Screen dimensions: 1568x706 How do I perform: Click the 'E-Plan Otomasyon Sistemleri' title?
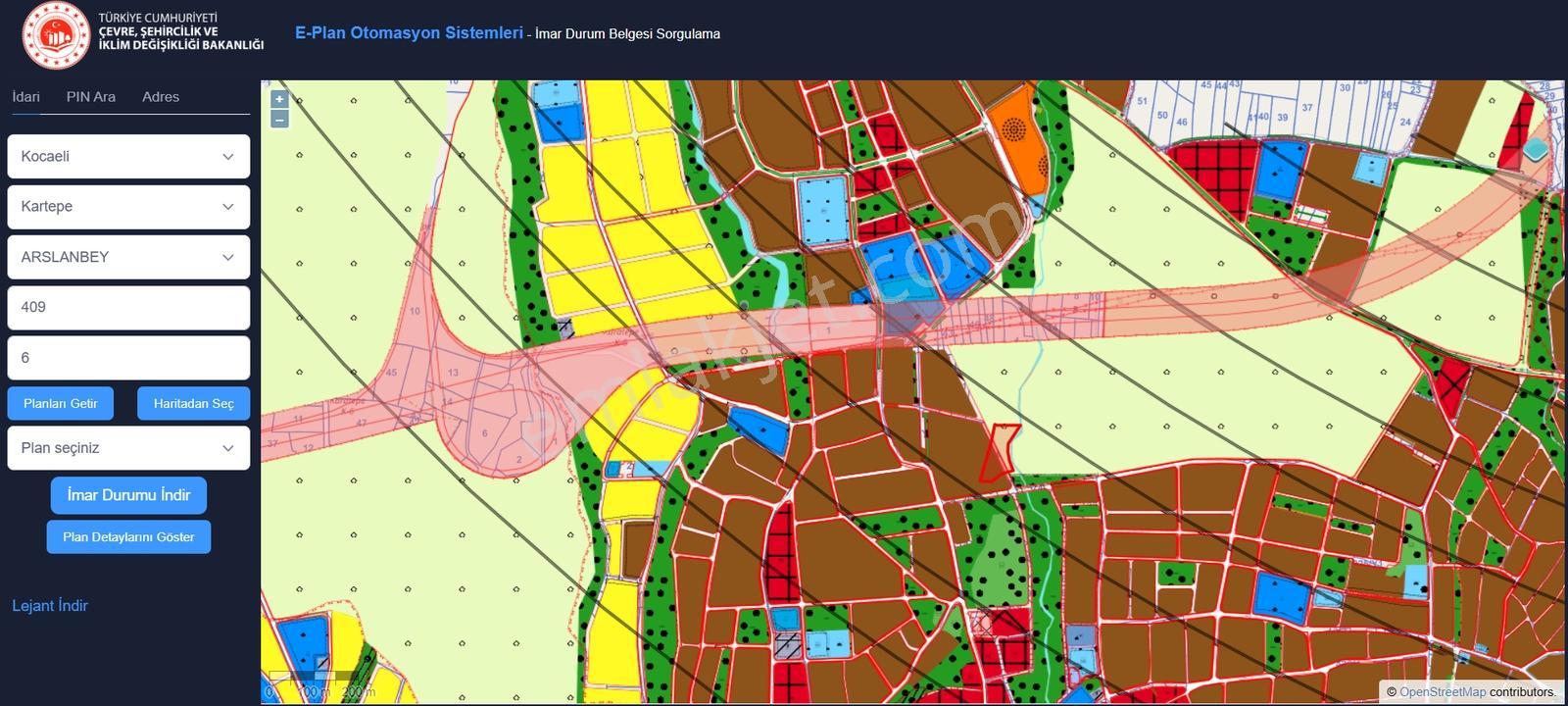pos(409,32)
